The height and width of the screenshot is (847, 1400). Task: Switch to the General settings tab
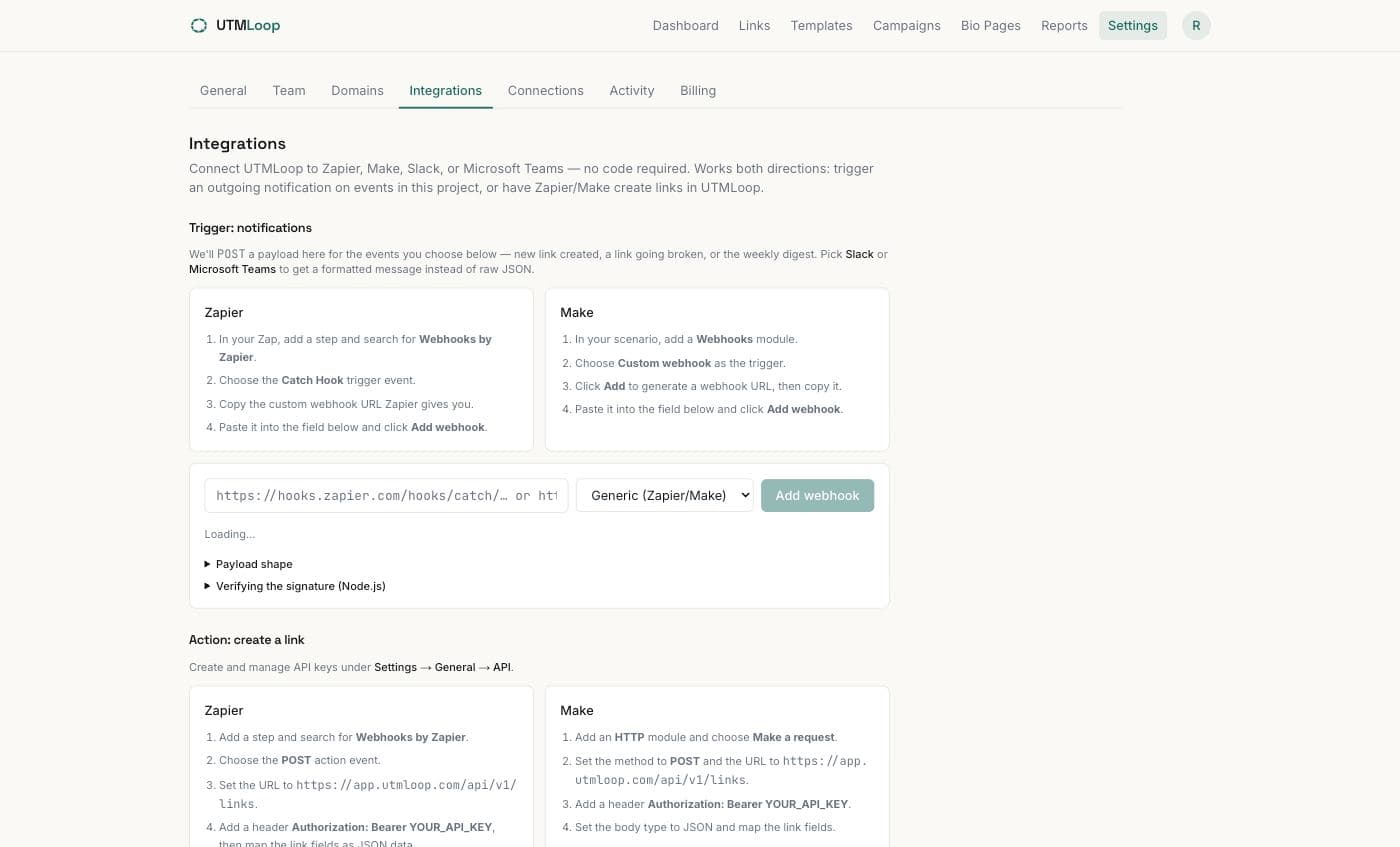click(x=223, y=90)
